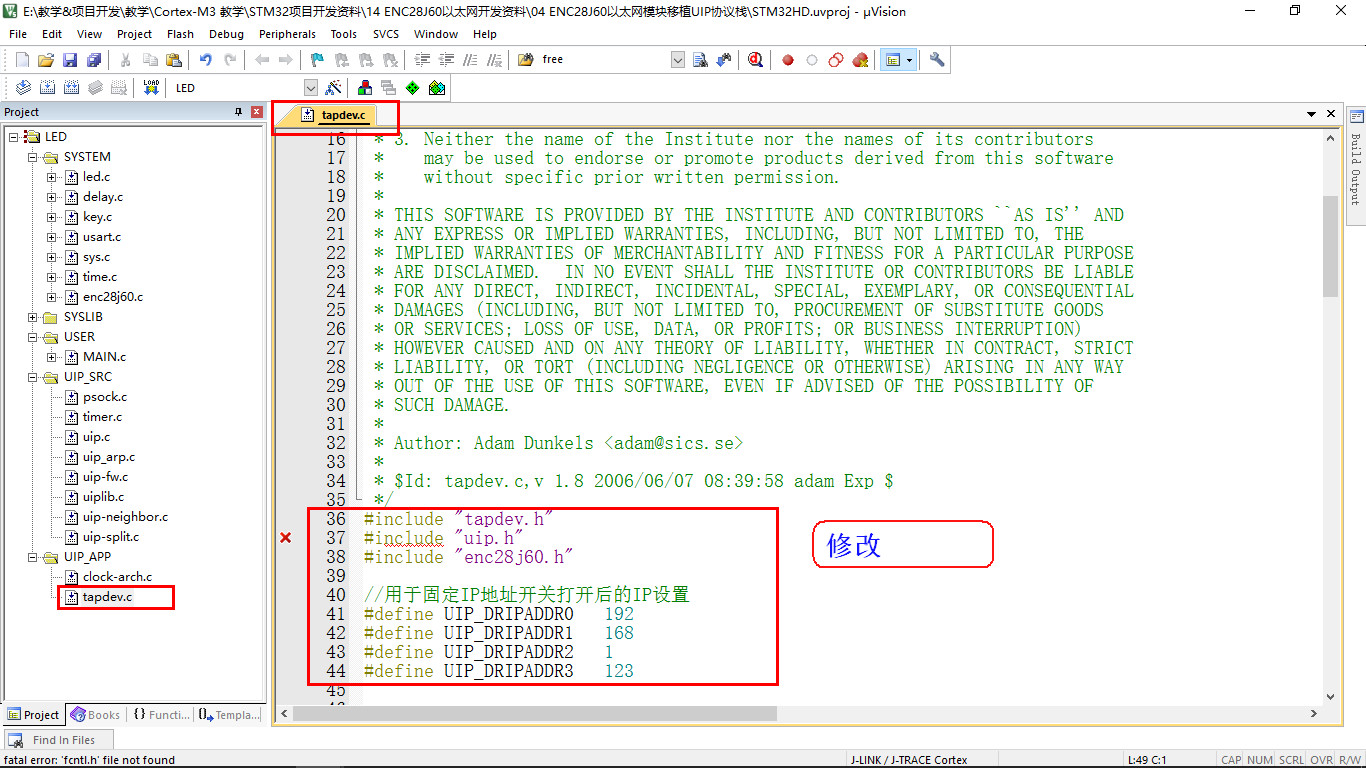Open the LED target dropdown
The height and width of the screenshot is (768, 1366).
(310, 88)
